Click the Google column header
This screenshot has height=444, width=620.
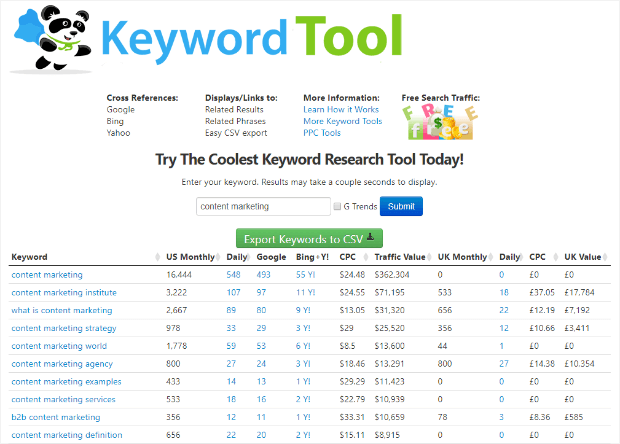click(271, 257)
